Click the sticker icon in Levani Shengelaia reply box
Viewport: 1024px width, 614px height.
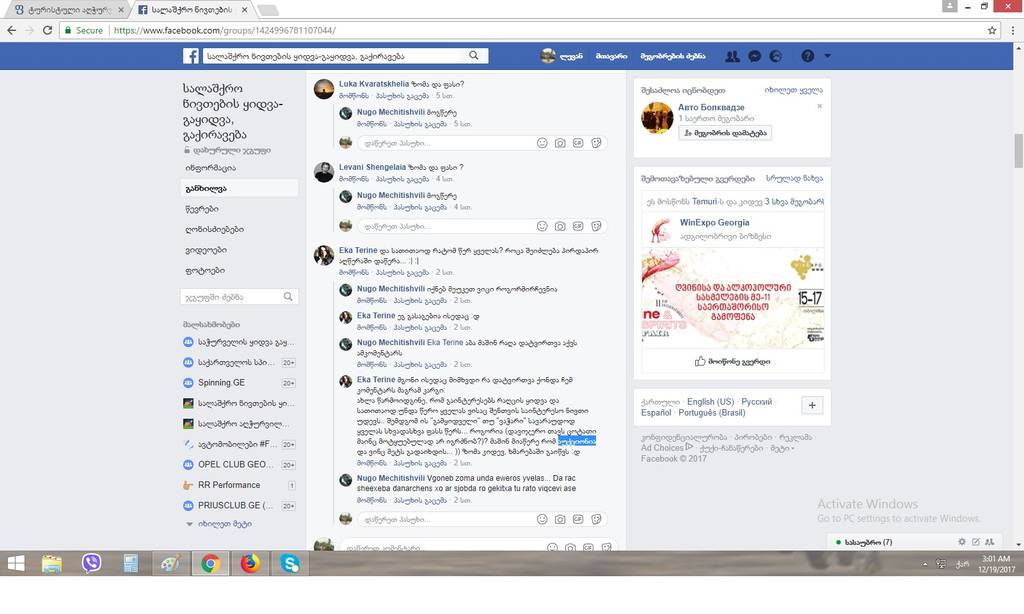tap(596, 226)
